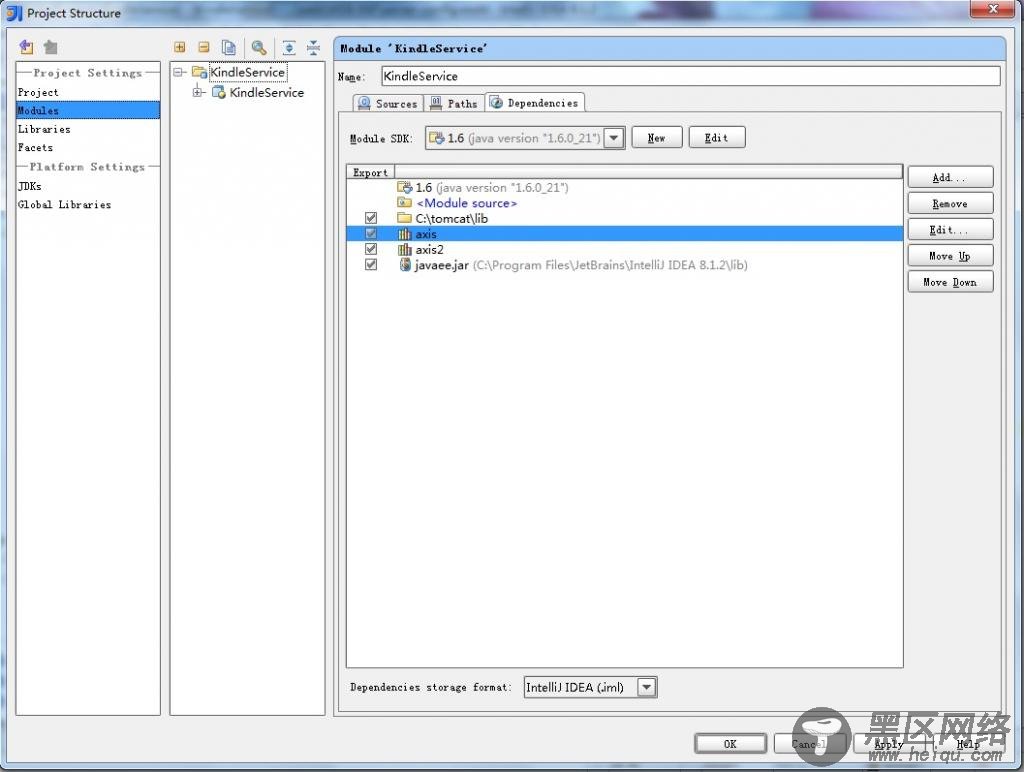Select the axis2 dependency row
This screenshot has height=772, width=1024.
[x=625, y=249]
